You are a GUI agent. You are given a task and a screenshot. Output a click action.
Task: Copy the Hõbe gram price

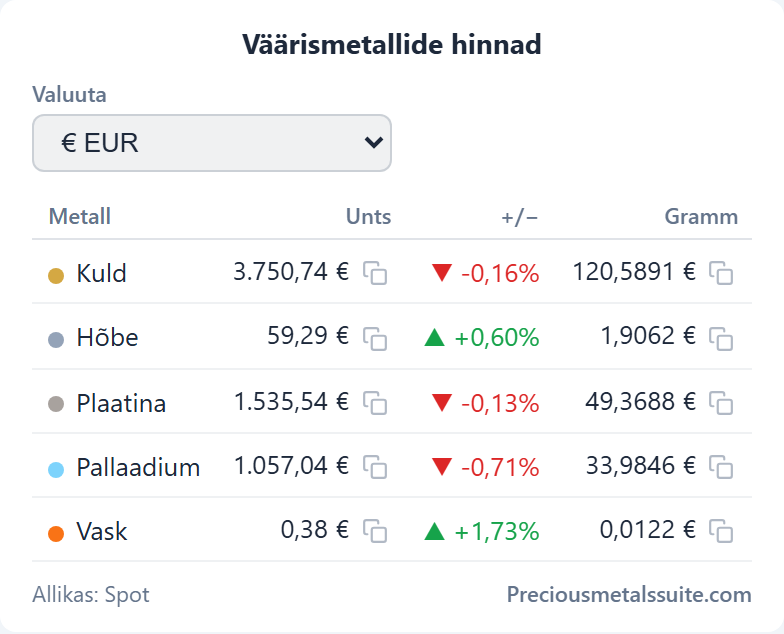[721, 338]
